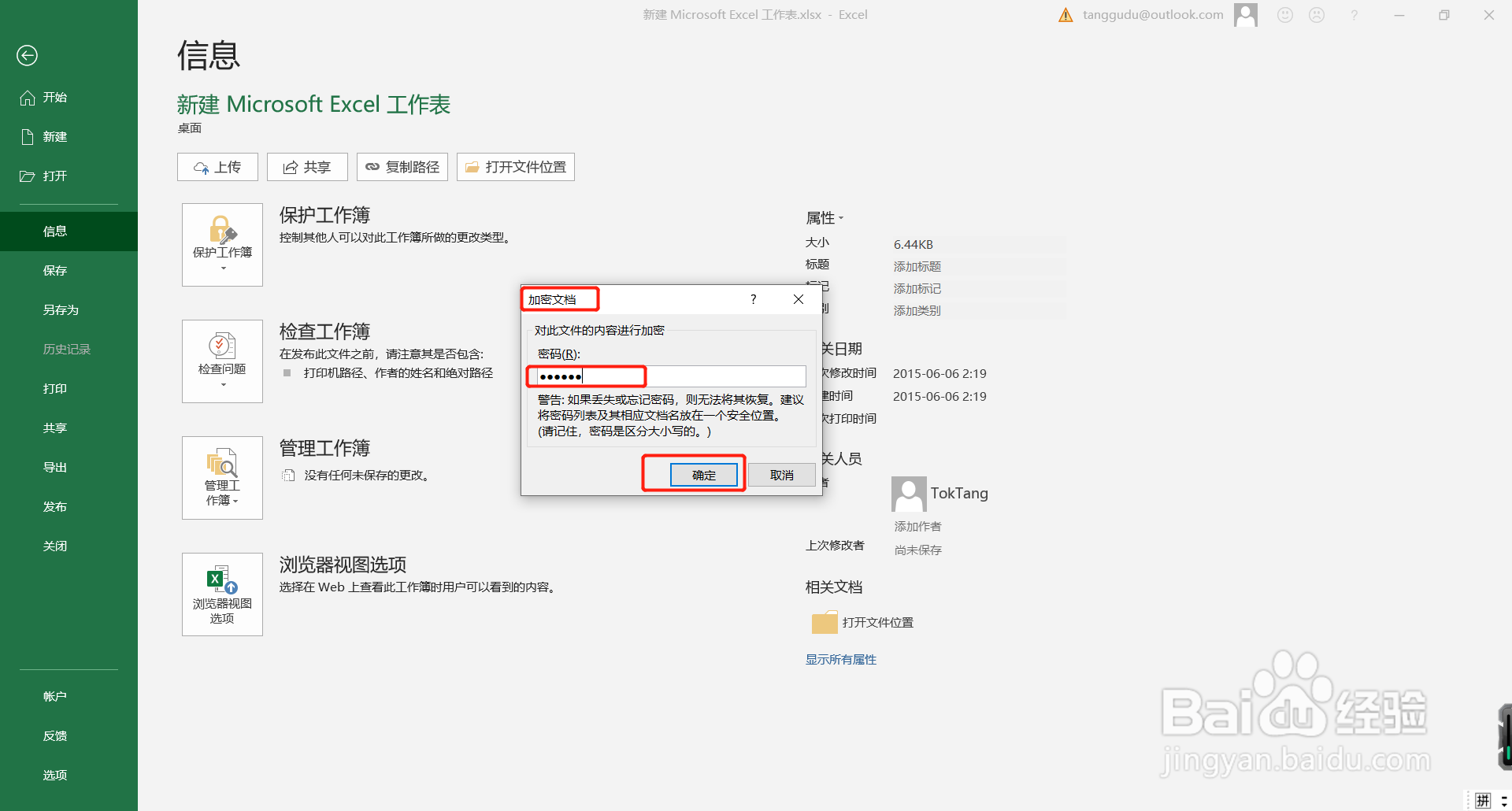
Task: Click the 桌面 file location text
Action: click(x=190, y=128)
